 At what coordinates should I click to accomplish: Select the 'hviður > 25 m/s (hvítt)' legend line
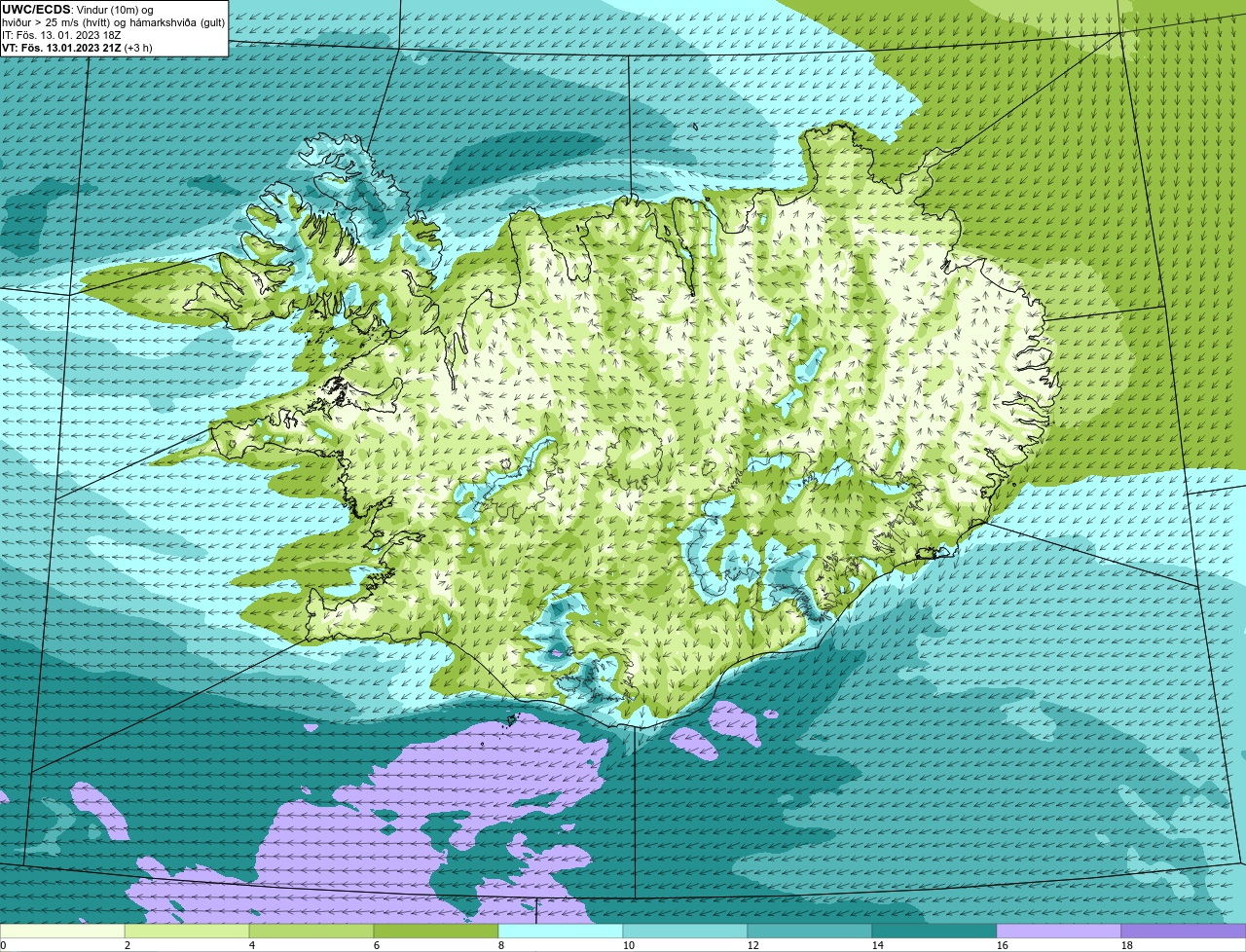point(113,22)
